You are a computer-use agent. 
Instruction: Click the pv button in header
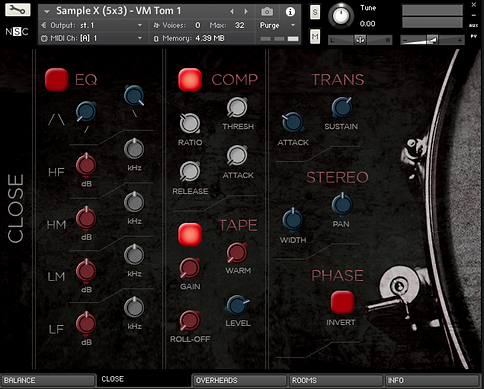click(474, 36)
